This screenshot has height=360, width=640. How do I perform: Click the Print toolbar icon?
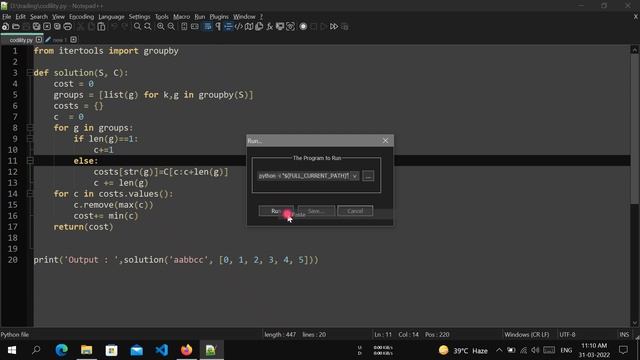[68, 27]
